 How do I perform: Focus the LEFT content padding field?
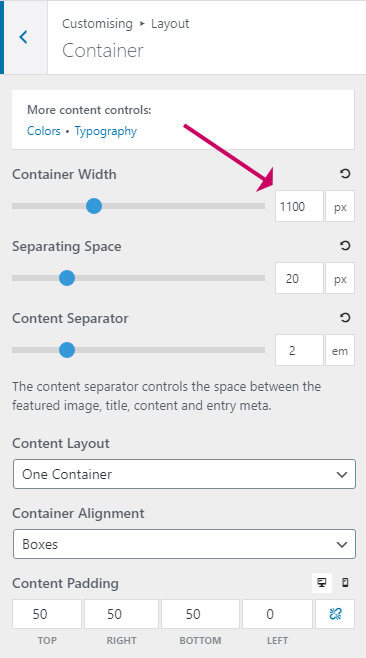[x=277, y=614]
